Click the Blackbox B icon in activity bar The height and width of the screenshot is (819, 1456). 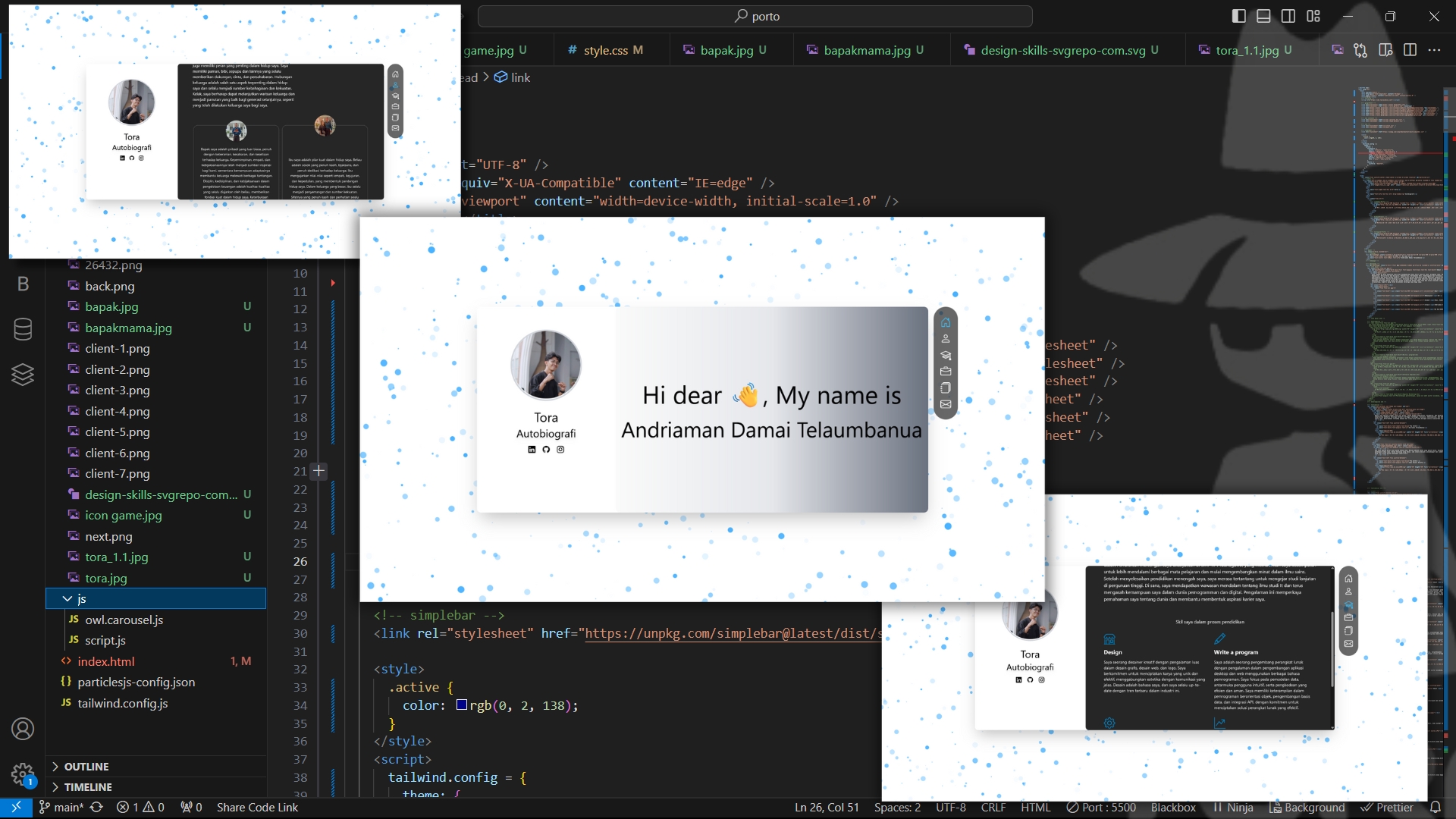click(23, 284)
